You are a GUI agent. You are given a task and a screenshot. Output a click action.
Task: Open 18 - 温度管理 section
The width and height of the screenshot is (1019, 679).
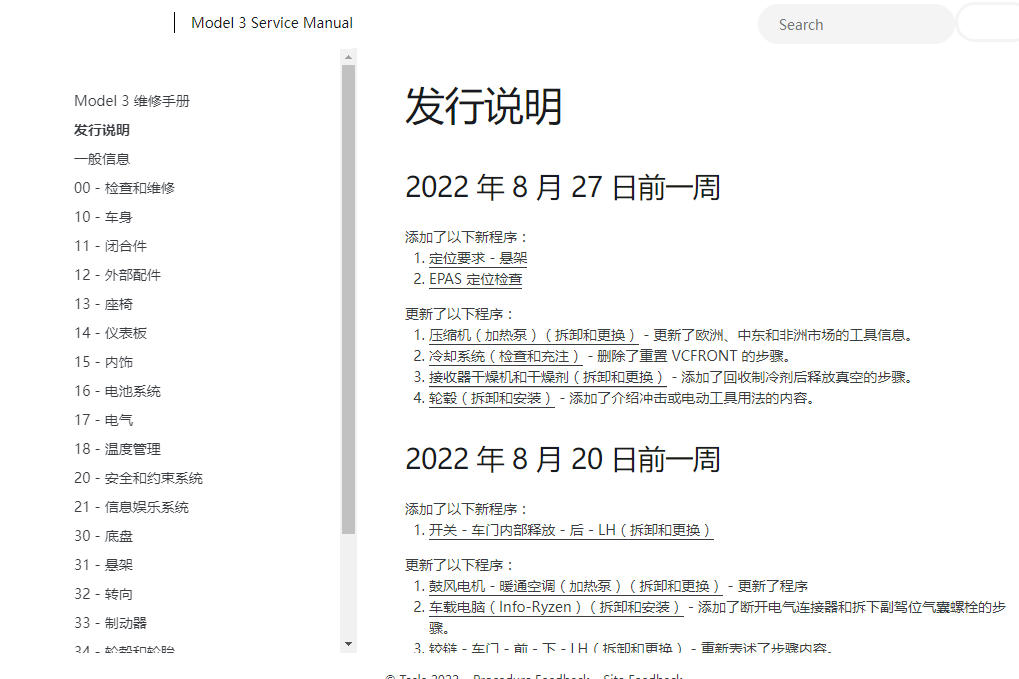(118, 449)
